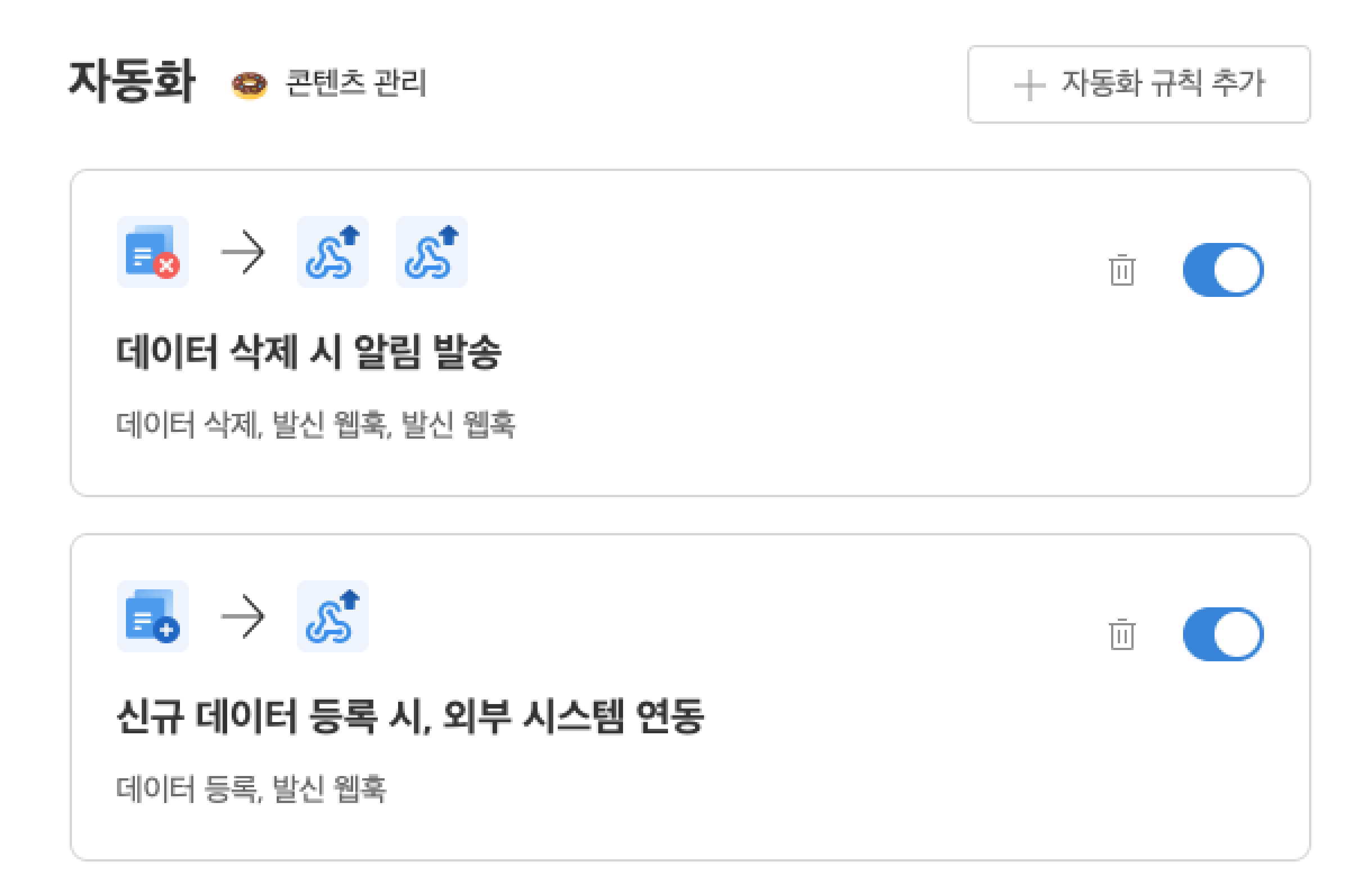Screen dimensions: 1372x884
Task: Open the '신규 데이터 등록 시, 외부 시스템 연동' rule title
Action: pyautogui.click(x=410, y=716)
